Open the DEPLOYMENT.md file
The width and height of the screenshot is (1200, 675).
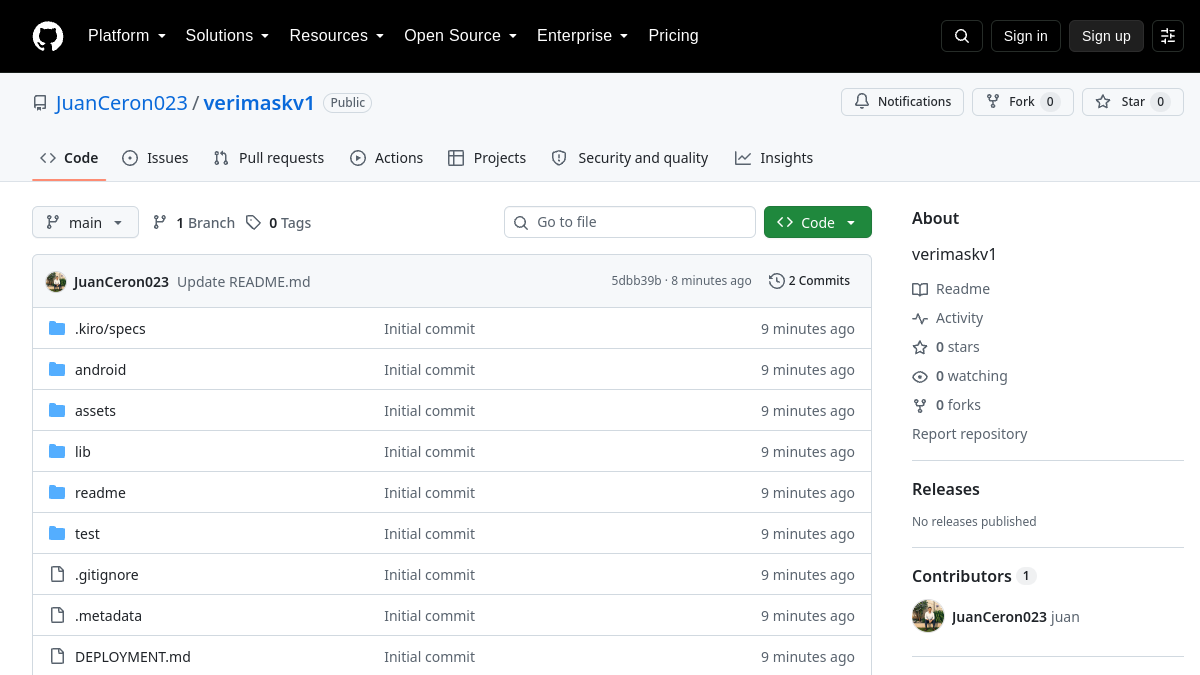(133, 657)
